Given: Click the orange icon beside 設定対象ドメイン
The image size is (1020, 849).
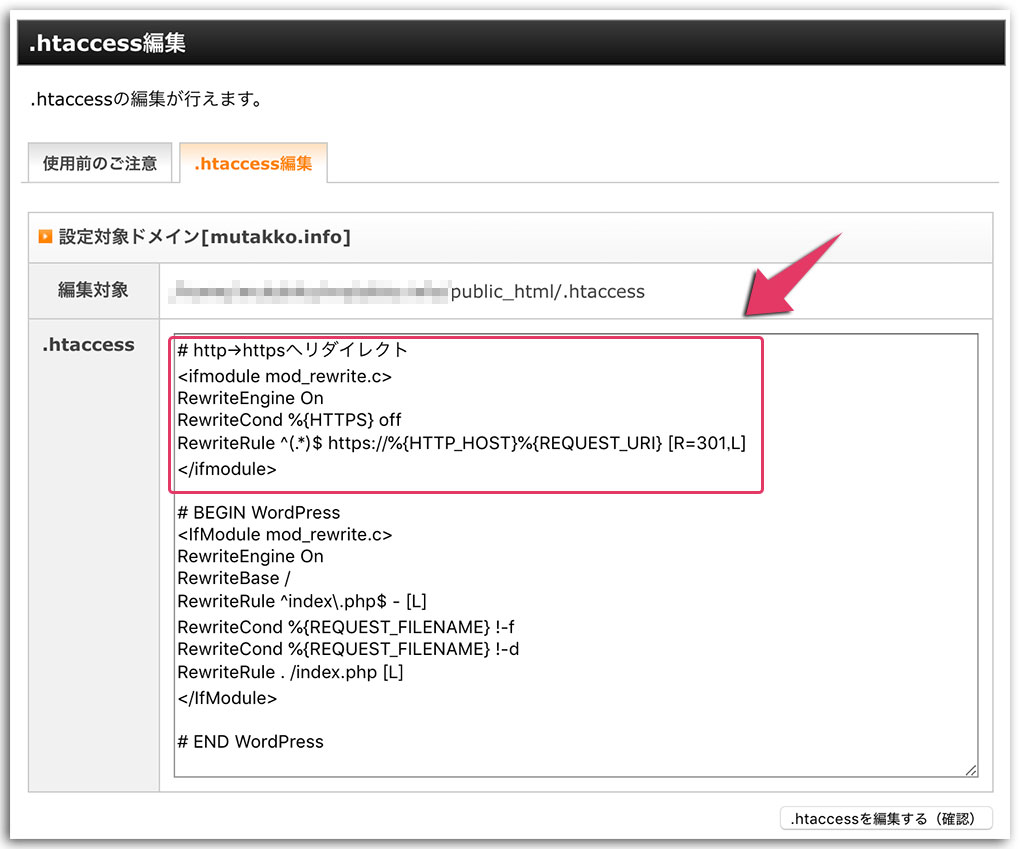Looking at the screenshot, I should pos(45,237).
